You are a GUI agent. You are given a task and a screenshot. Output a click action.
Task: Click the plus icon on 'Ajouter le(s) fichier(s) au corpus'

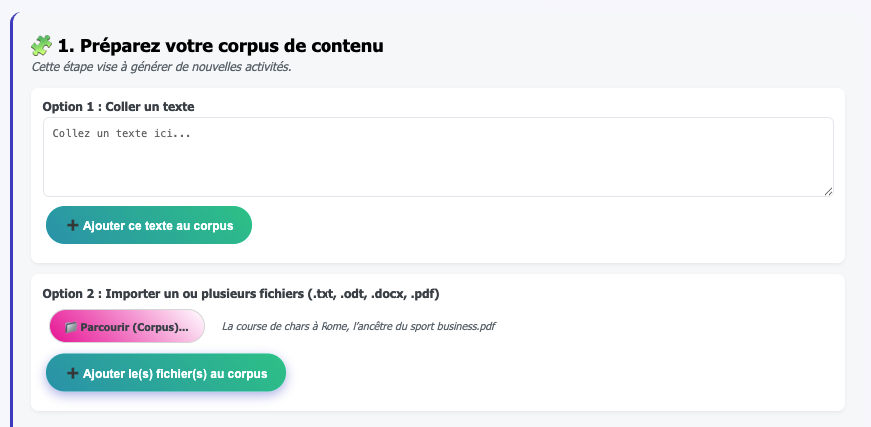tap(72, 374)
